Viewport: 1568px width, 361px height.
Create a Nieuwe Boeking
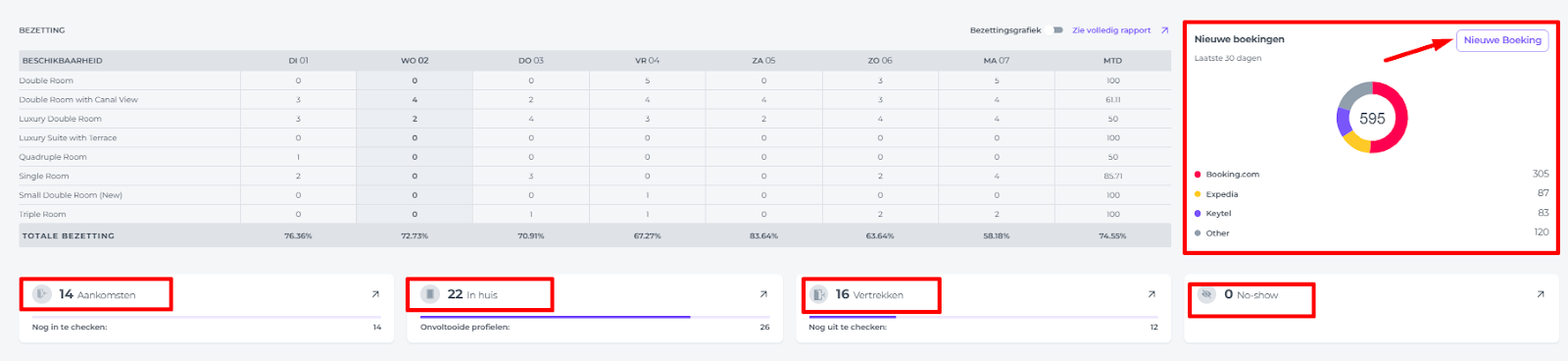pyautogui.click(x=1502, y=40)
